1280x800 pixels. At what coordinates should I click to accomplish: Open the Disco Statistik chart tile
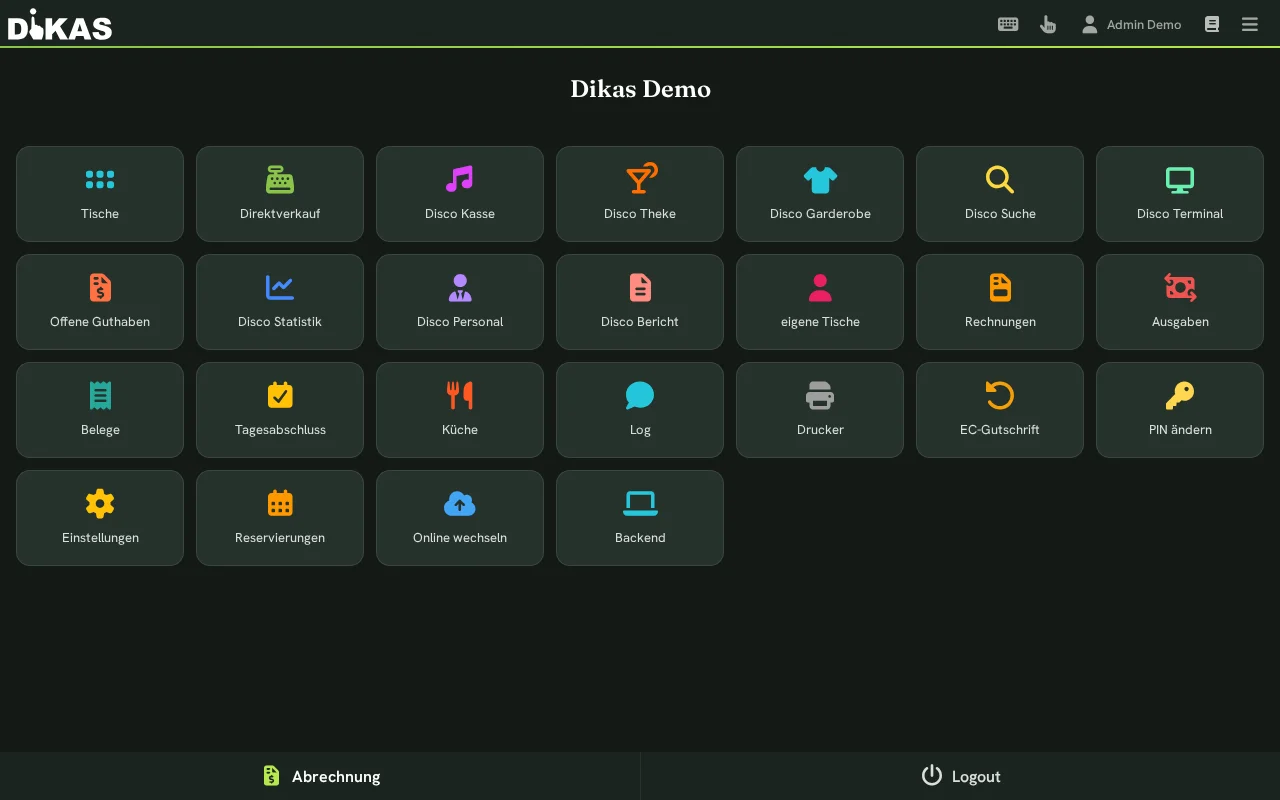(280, 302)
